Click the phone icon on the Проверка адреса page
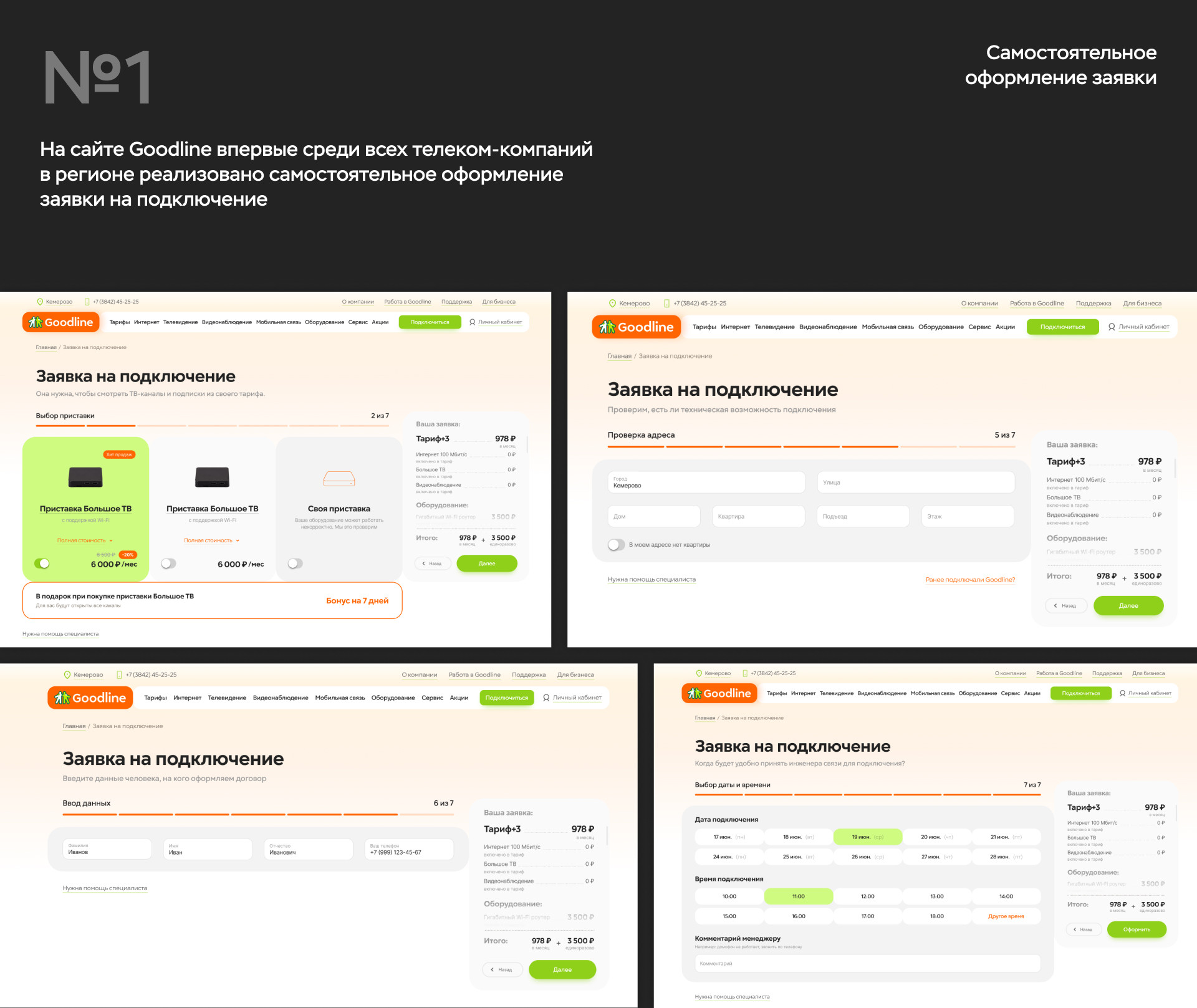Viewport: 1197px width, 1008px height. point(666,304)
